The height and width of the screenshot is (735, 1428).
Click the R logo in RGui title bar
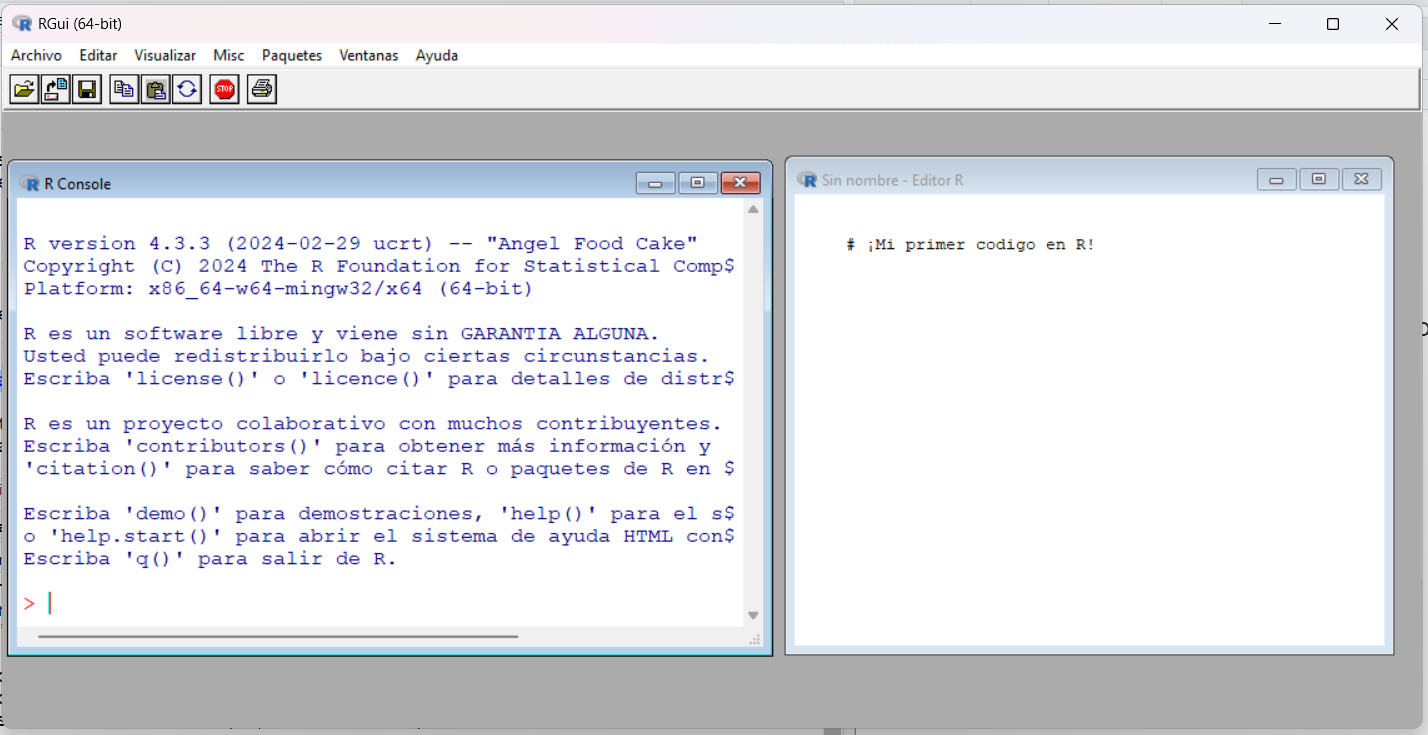[x=22, y=23]
